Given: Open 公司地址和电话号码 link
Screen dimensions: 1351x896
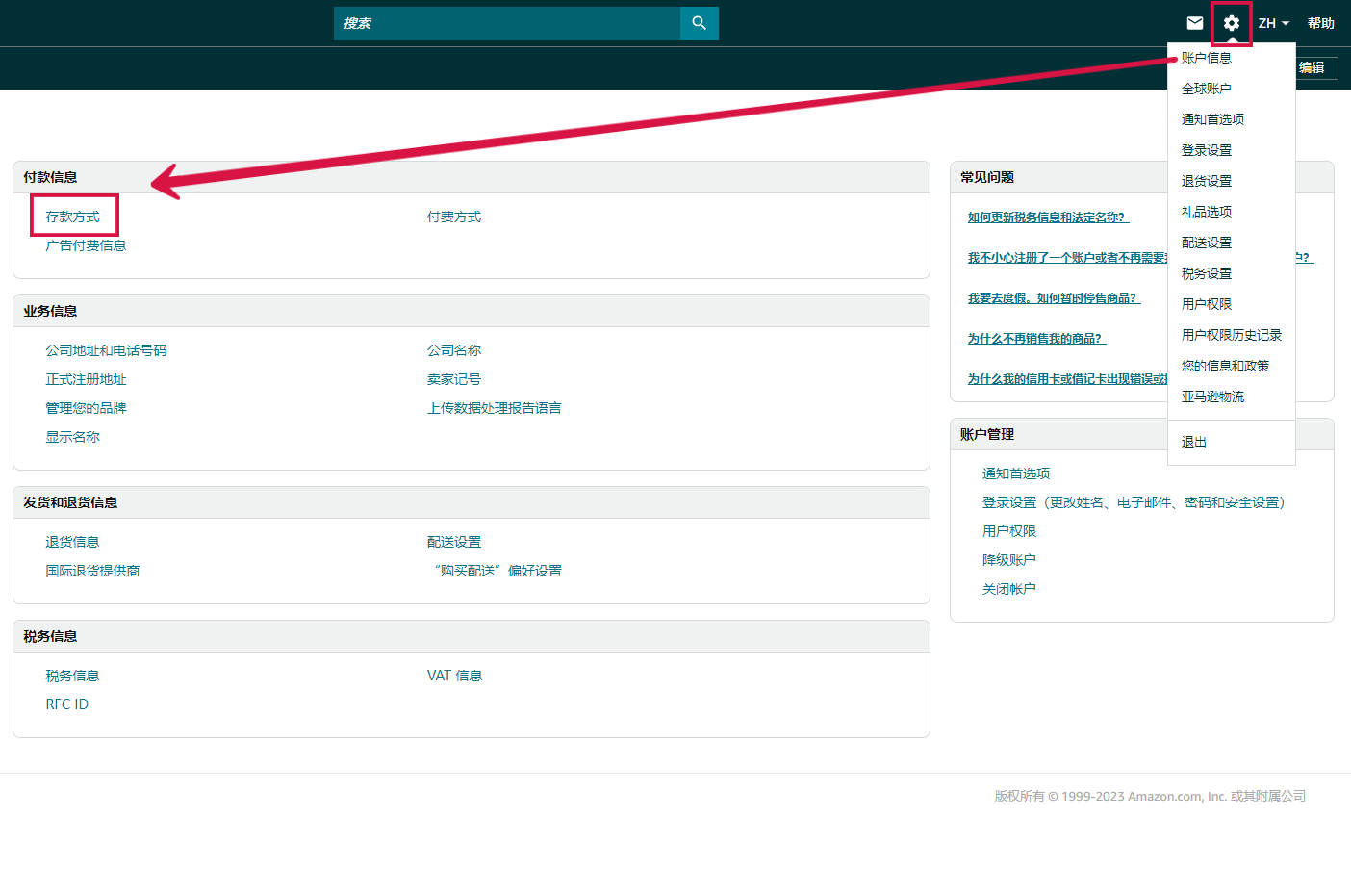Looking at the screenshot, I should (x=106, y=350).
